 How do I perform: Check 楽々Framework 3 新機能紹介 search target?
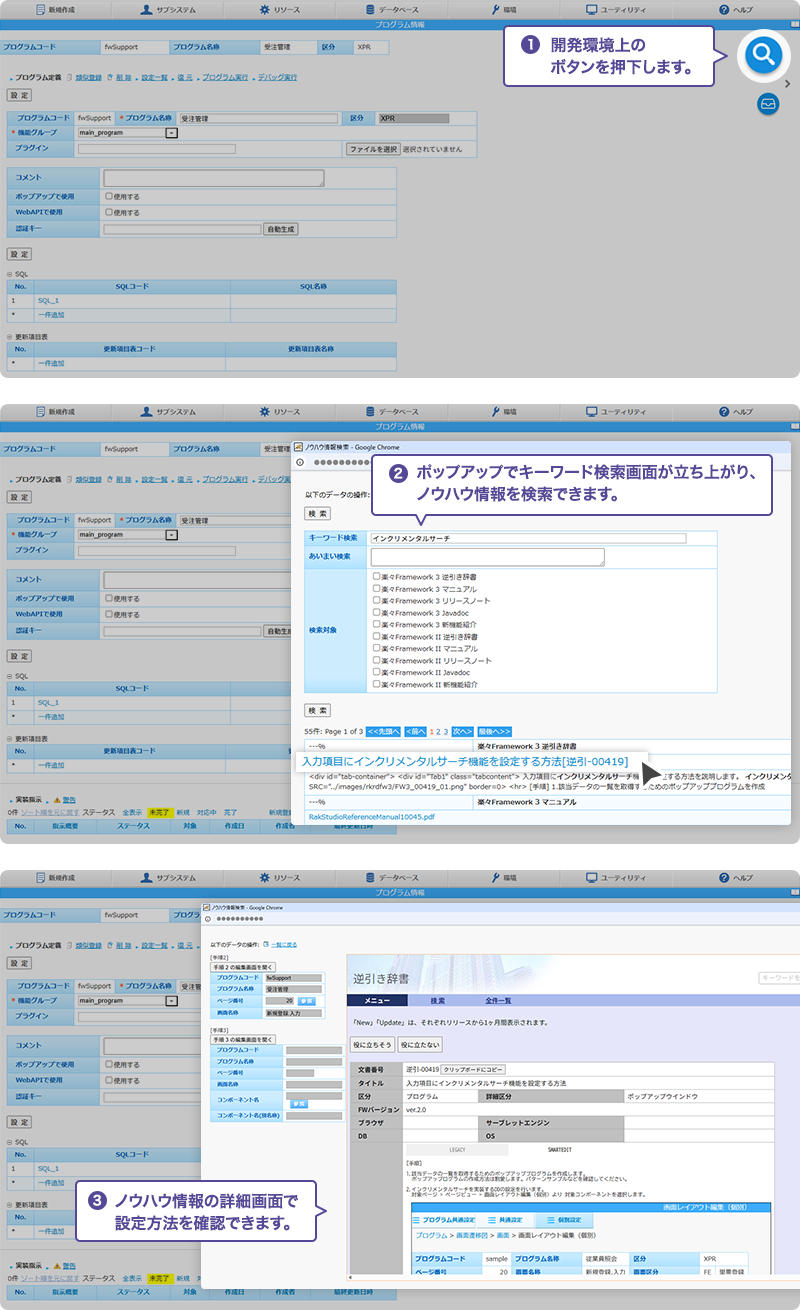376,625
